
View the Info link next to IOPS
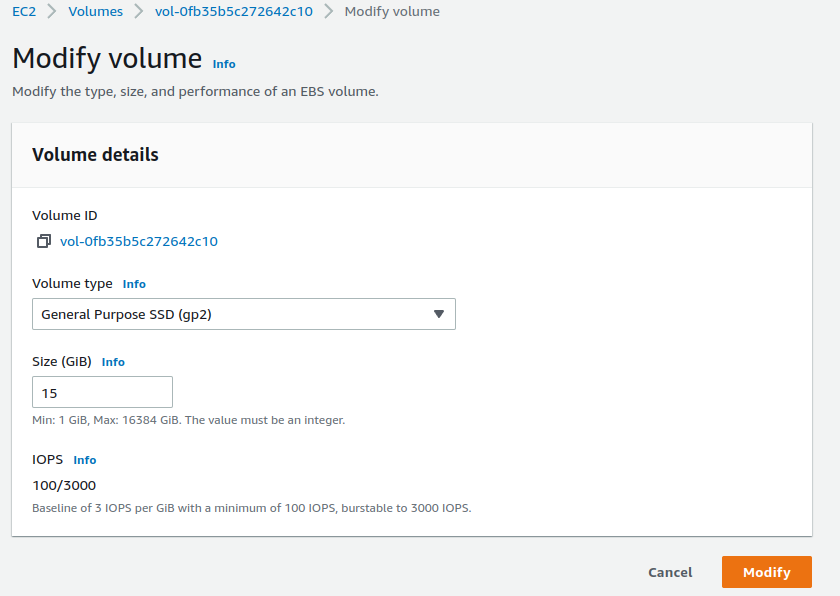pyautogui.click(x=85, y=461)
